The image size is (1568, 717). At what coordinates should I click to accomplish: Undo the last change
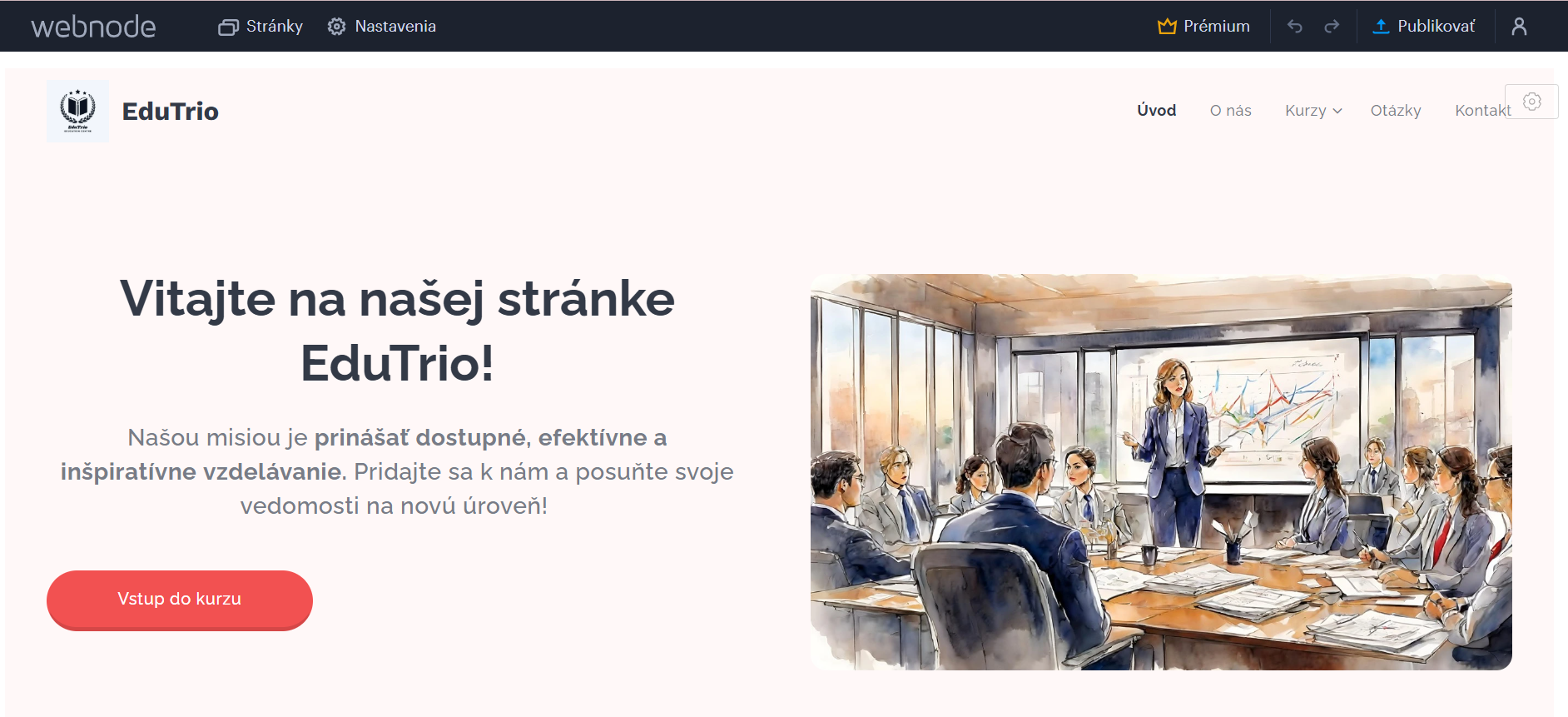pos(1294,27)
